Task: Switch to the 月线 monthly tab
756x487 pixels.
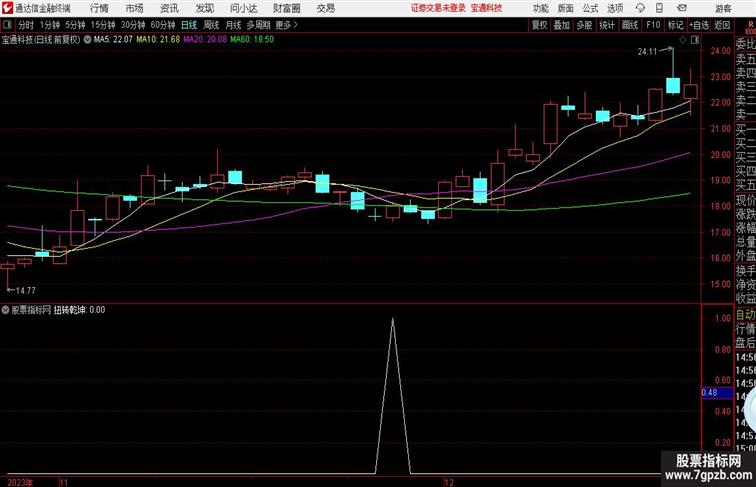Action: click(233, 25)
